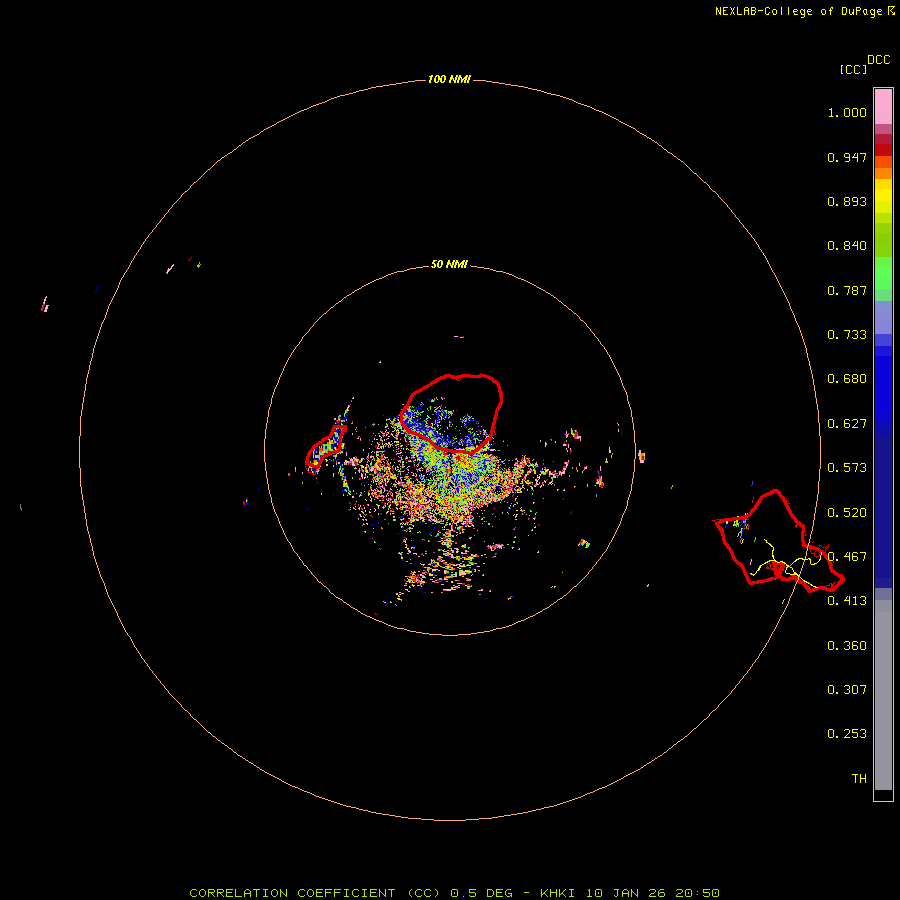Screen dimensions: 900x900
Task: Select the 0.947 scale value
Action: tap(847, 157)
